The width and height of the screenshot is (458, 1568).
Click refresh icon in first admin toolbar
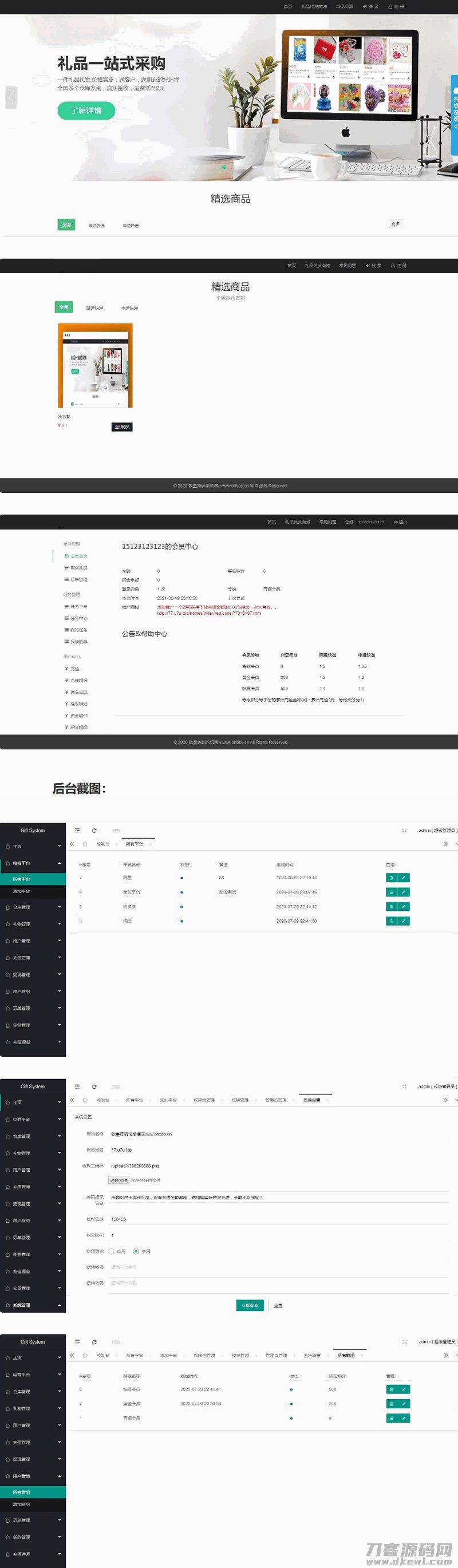pos(94,830)
